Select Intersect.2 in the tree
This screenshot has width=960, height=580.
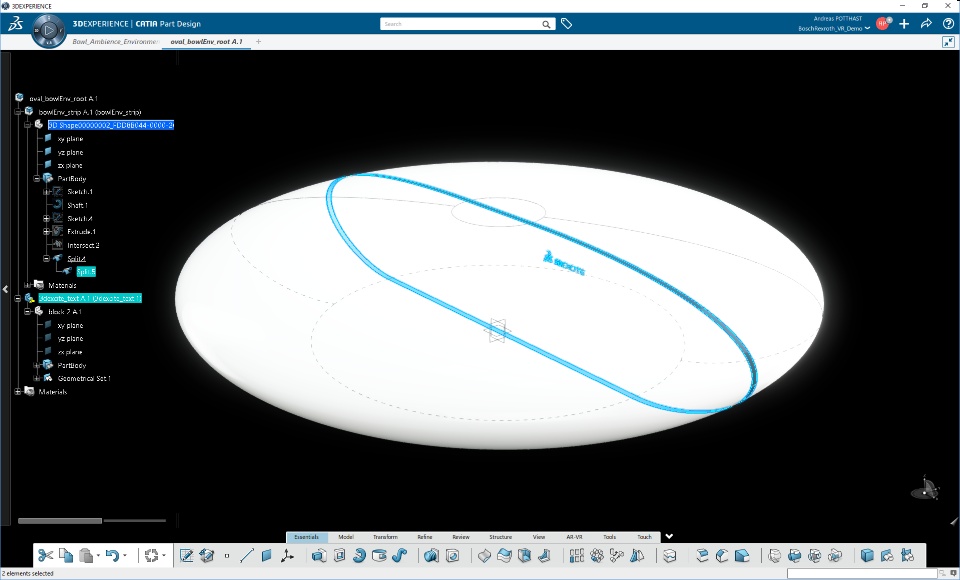[83, 245]
